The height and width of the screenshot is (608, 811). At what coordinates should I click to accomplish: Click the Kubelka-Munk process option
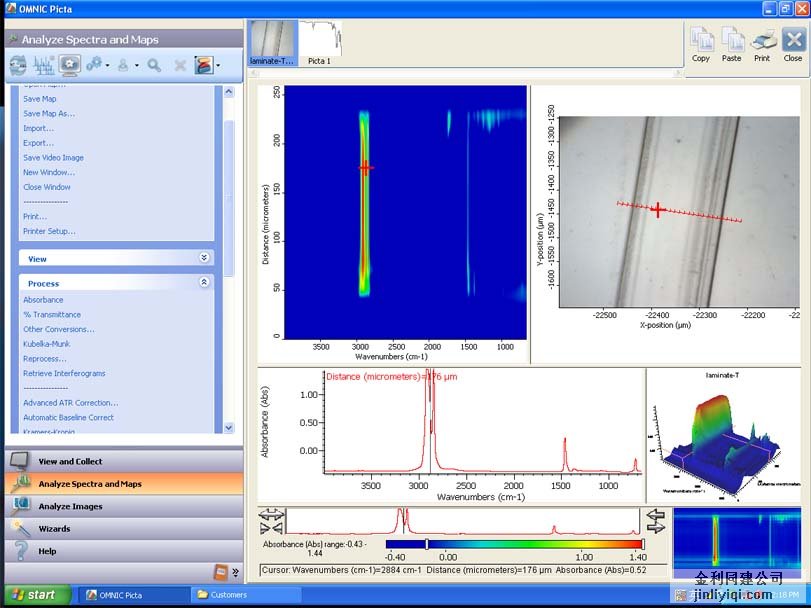(45, 344)
